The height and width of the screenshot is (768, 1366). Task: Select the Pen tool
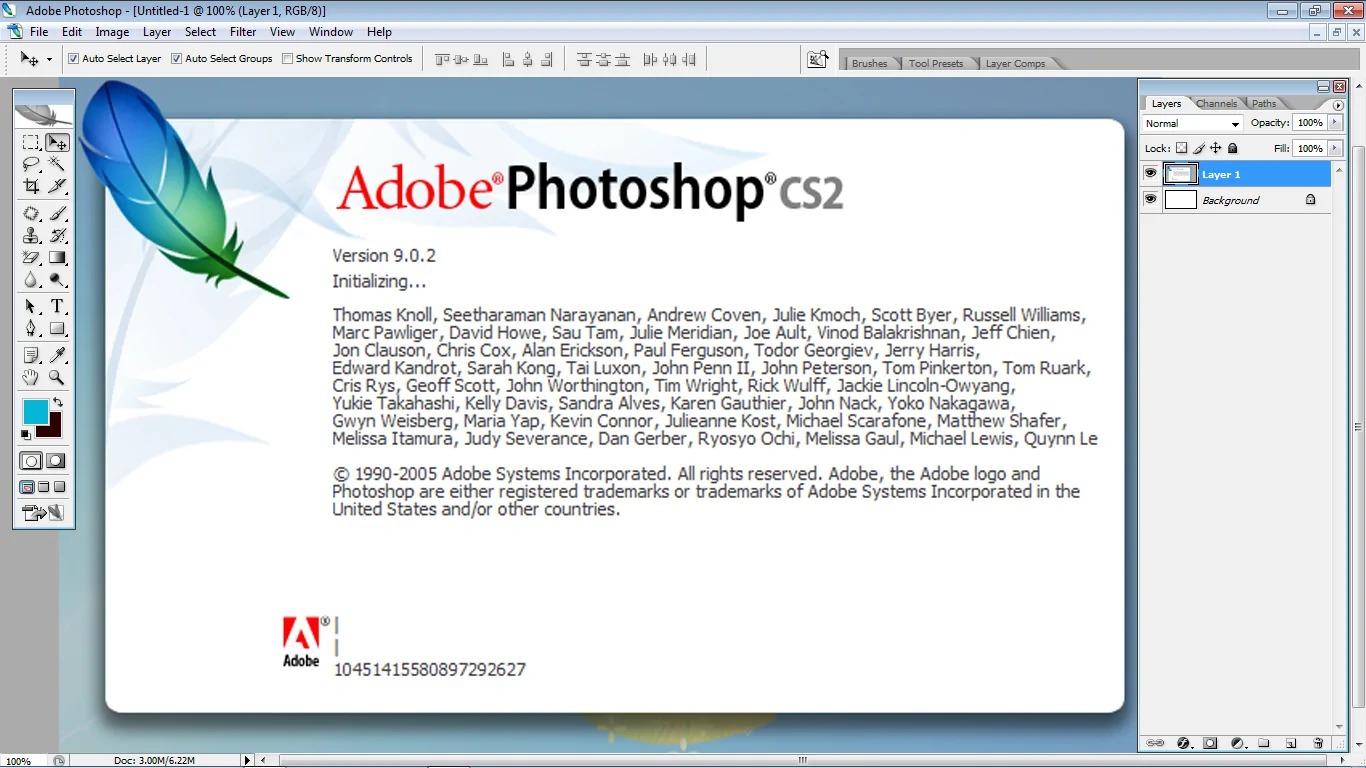click(31, 328)
